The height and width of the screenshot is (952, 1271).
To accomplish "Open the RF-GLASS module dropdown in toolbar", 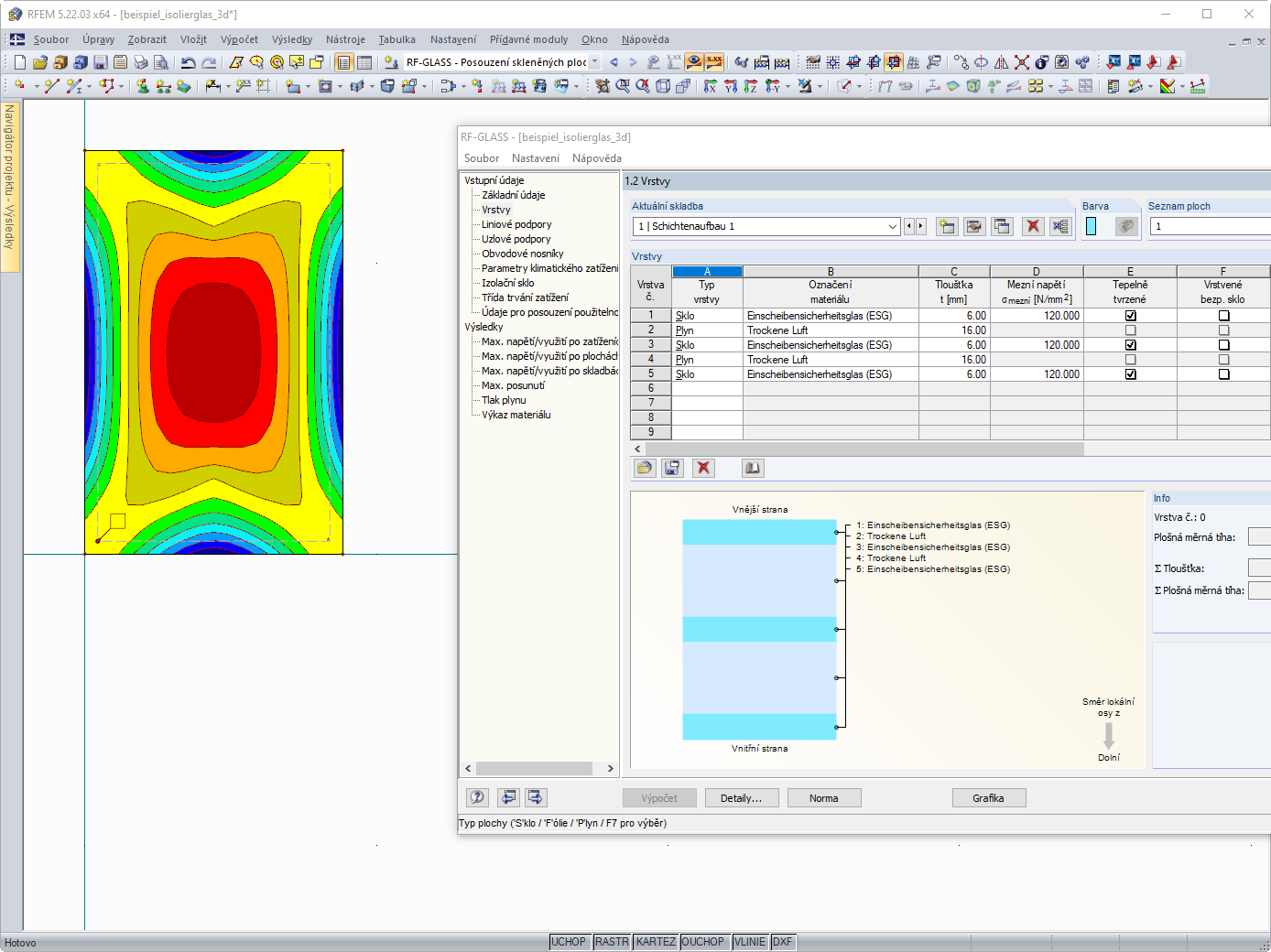I will 594,62.
